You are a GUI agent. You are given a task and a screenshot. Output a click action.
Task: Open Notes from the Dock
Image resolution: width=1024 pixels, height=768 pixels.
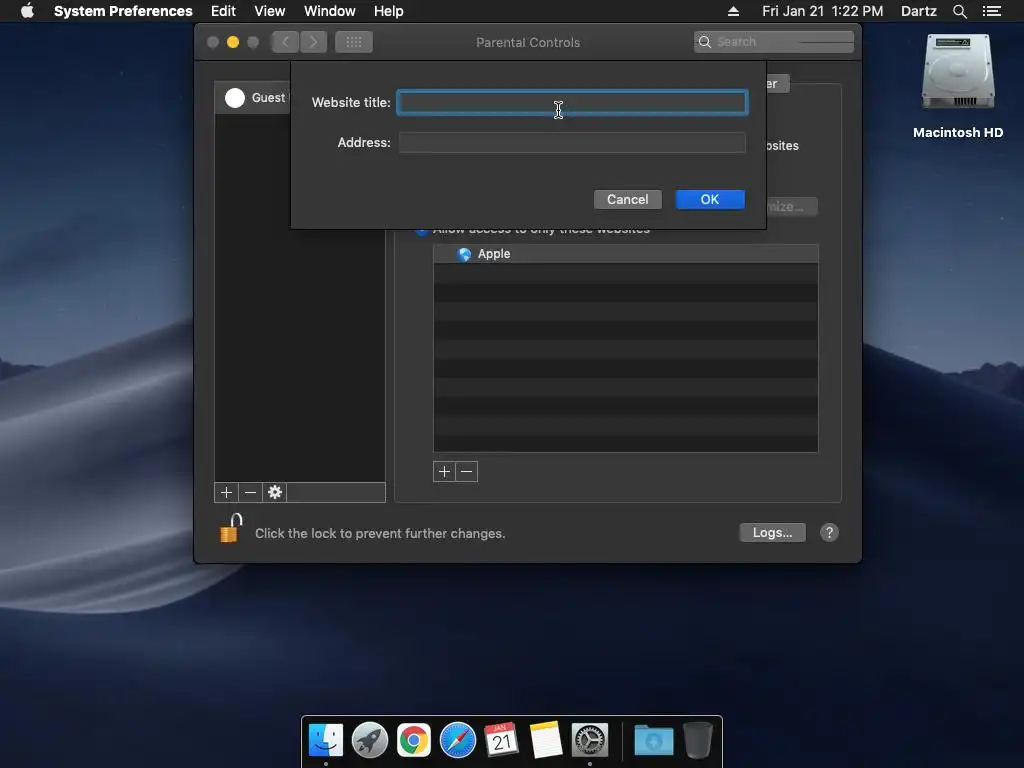[546, 740]
